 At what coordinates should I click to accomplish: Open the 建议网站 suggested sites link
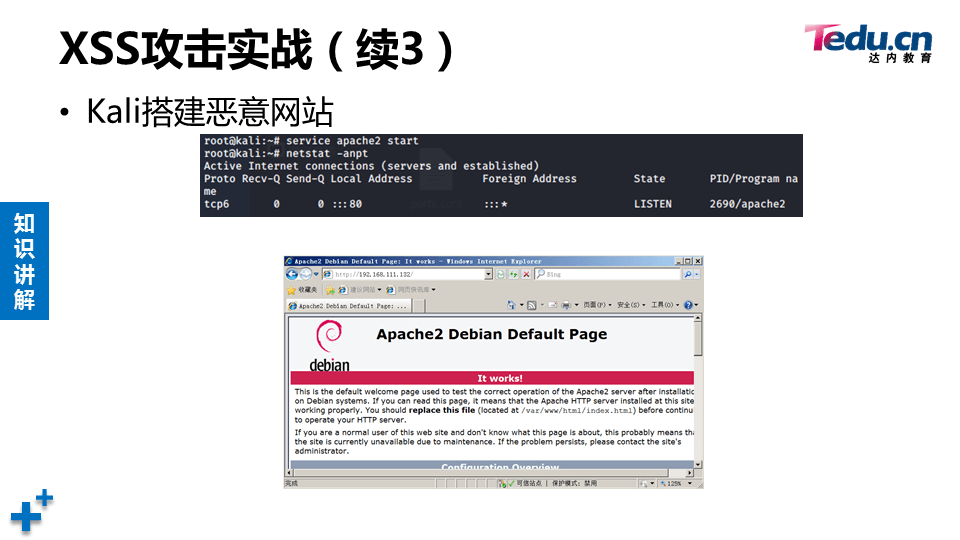360,290
